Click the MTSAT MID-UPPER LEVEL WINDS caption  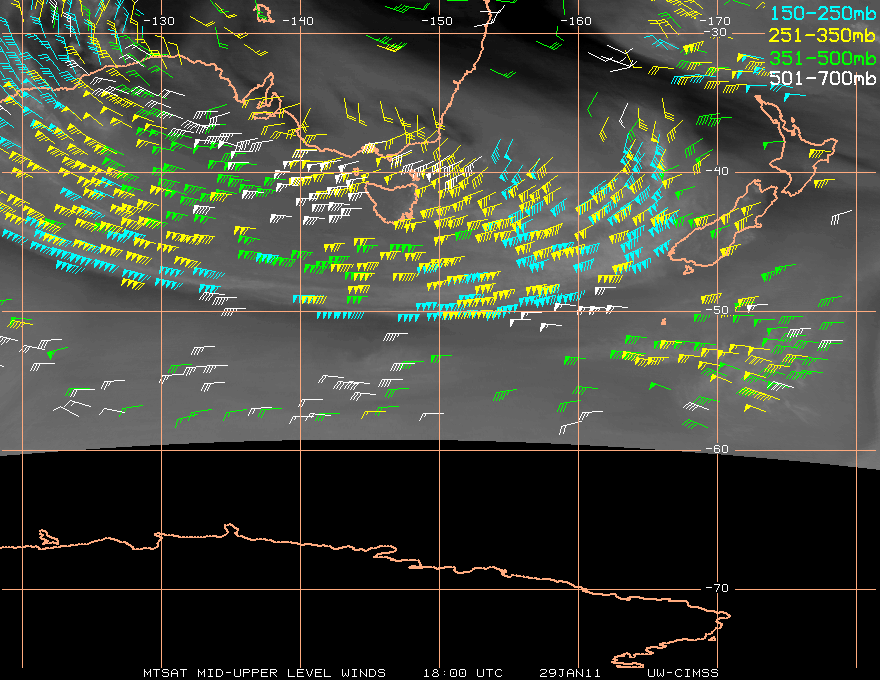264,673
